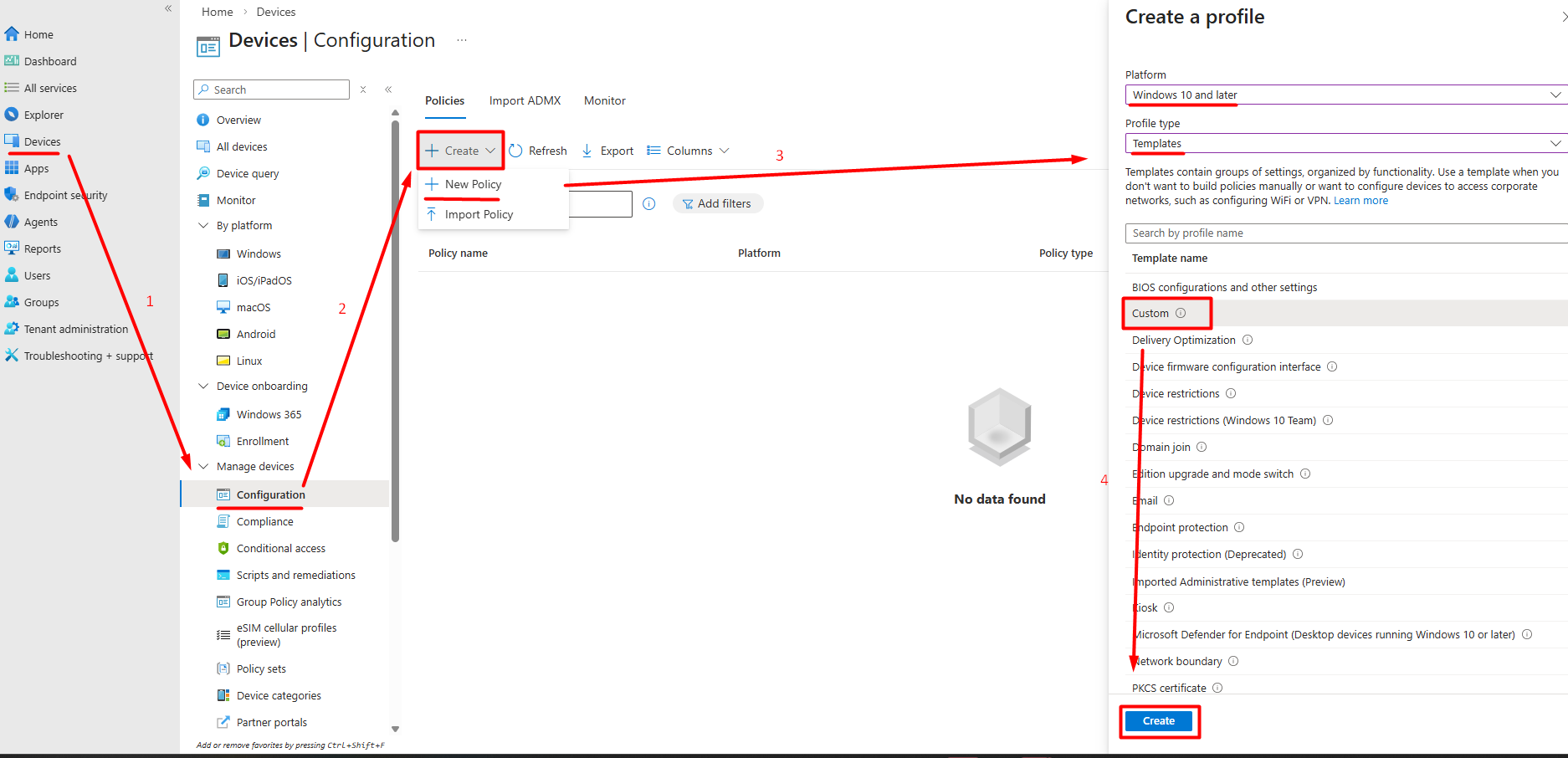Select the Windows platform entry

point(259,254)
